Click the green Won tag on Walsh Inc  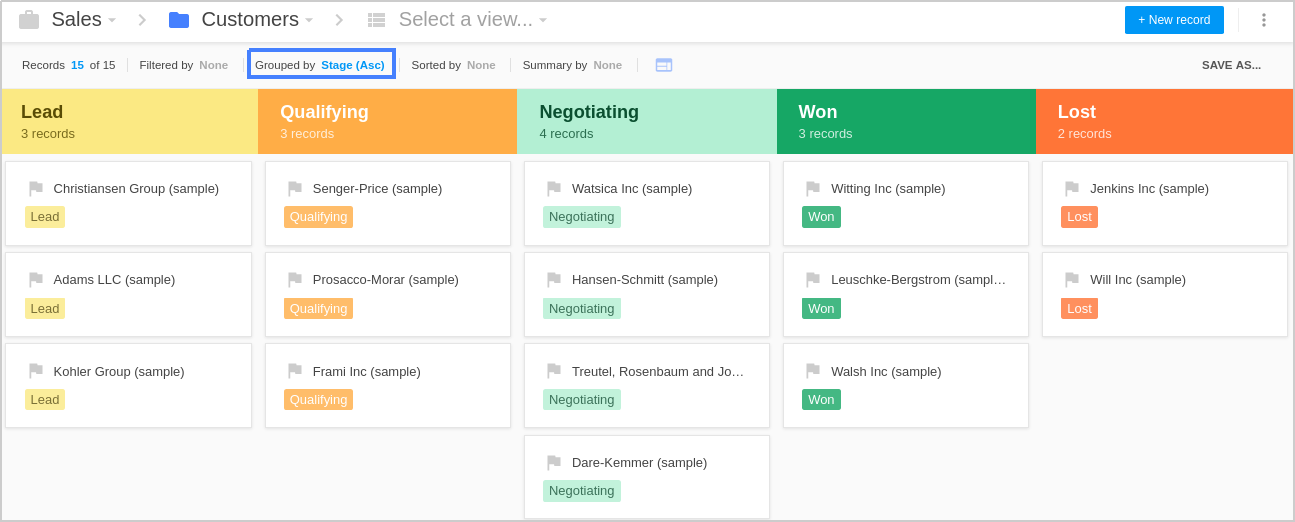pos(821,399)
